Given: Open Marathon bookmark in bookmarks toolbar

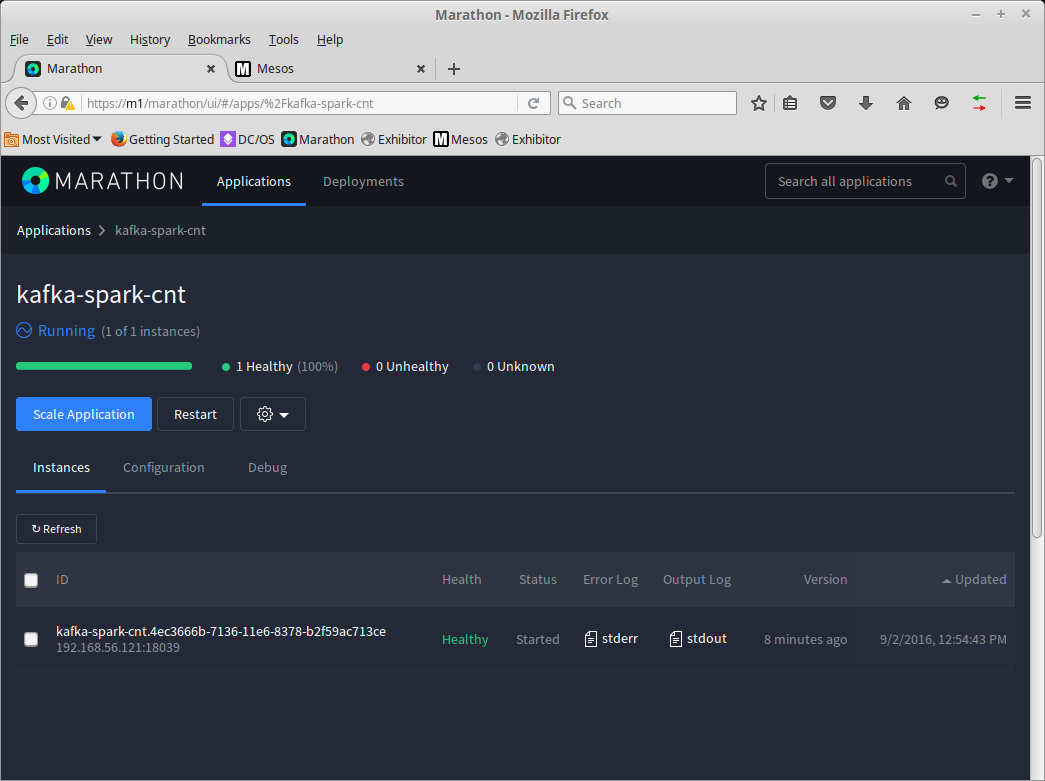Looking at the screenshot, I should 318,139.
